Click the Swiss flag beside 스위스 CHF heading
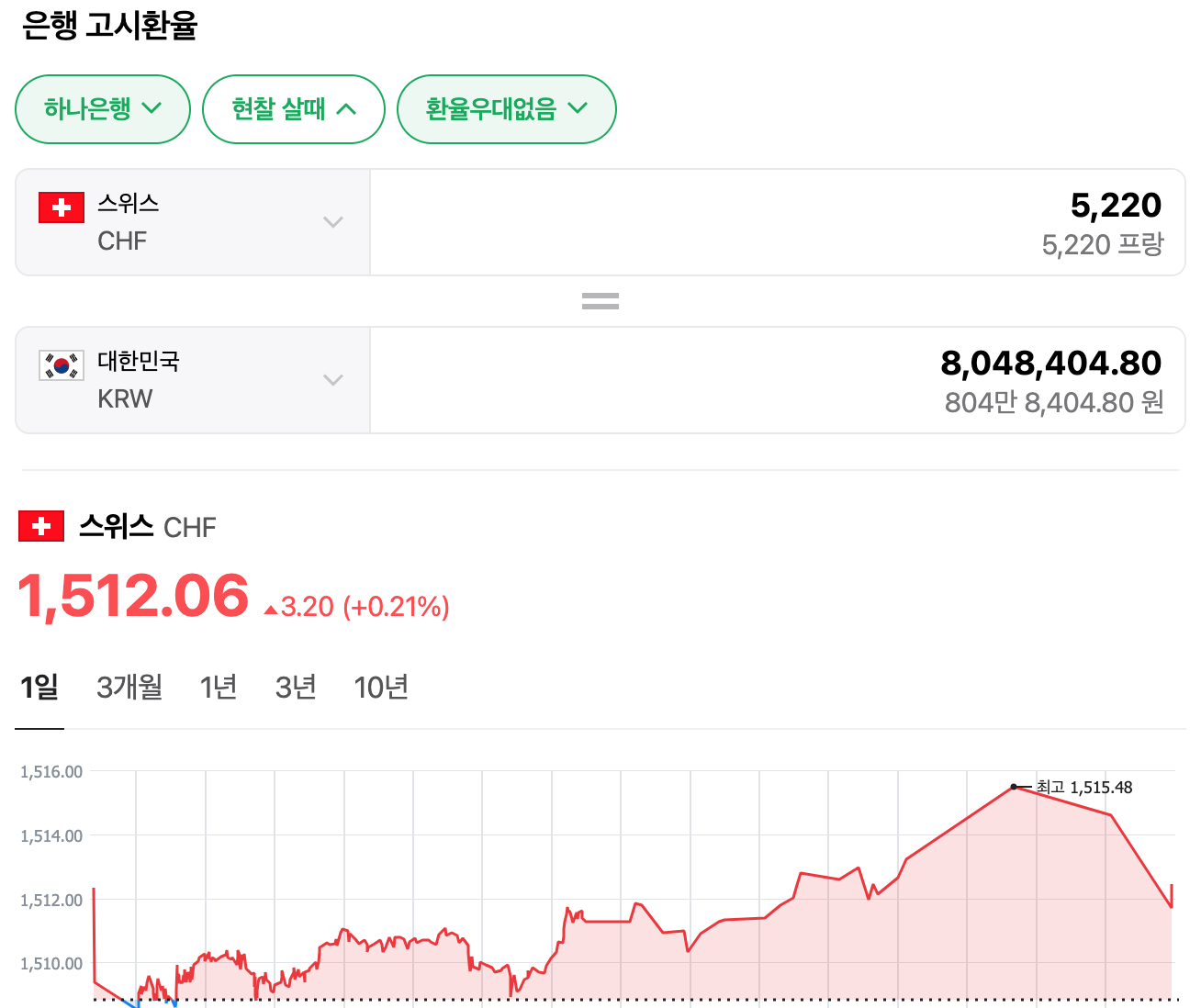The height and width of the screenshot is (1008, 1201). pyautogui.click(x=41, y=526)
